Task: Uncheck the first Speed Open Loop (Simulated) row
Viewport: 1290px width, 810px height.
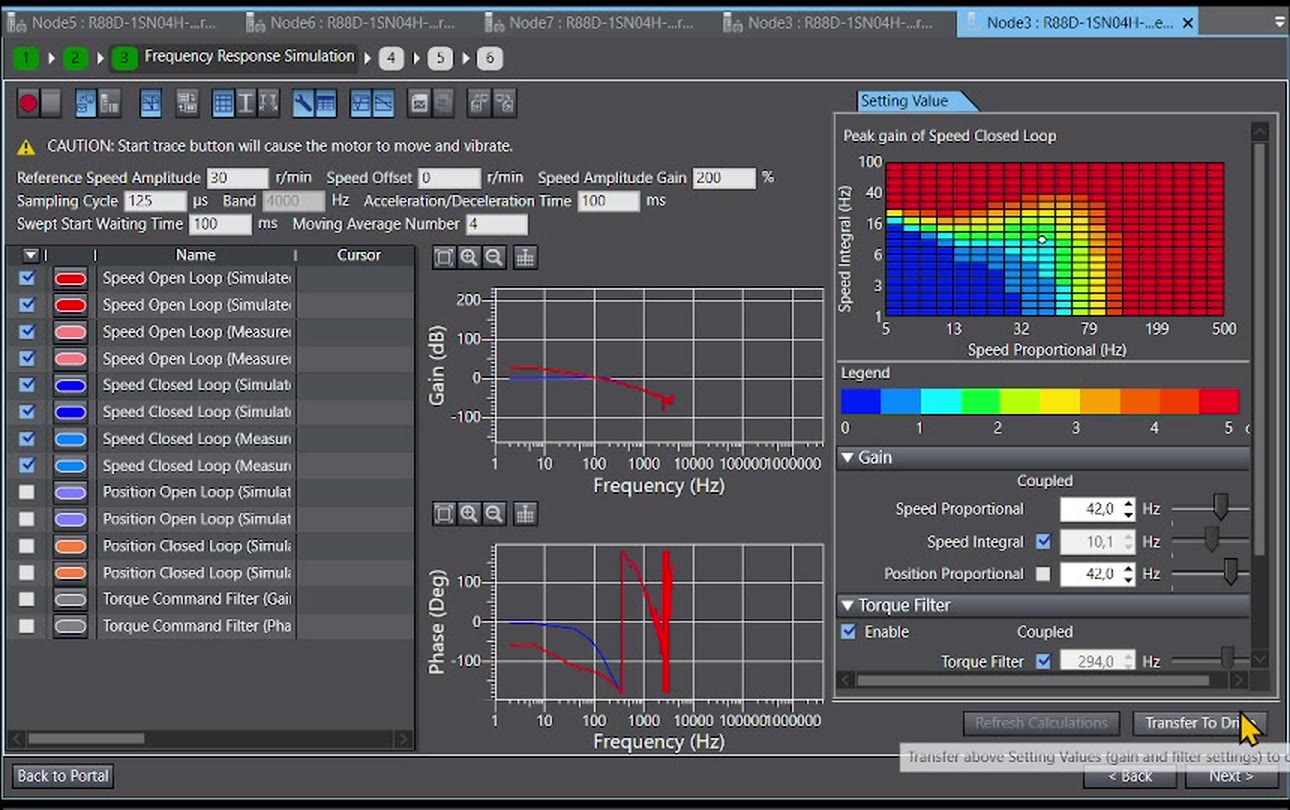Action: point(27,278)
